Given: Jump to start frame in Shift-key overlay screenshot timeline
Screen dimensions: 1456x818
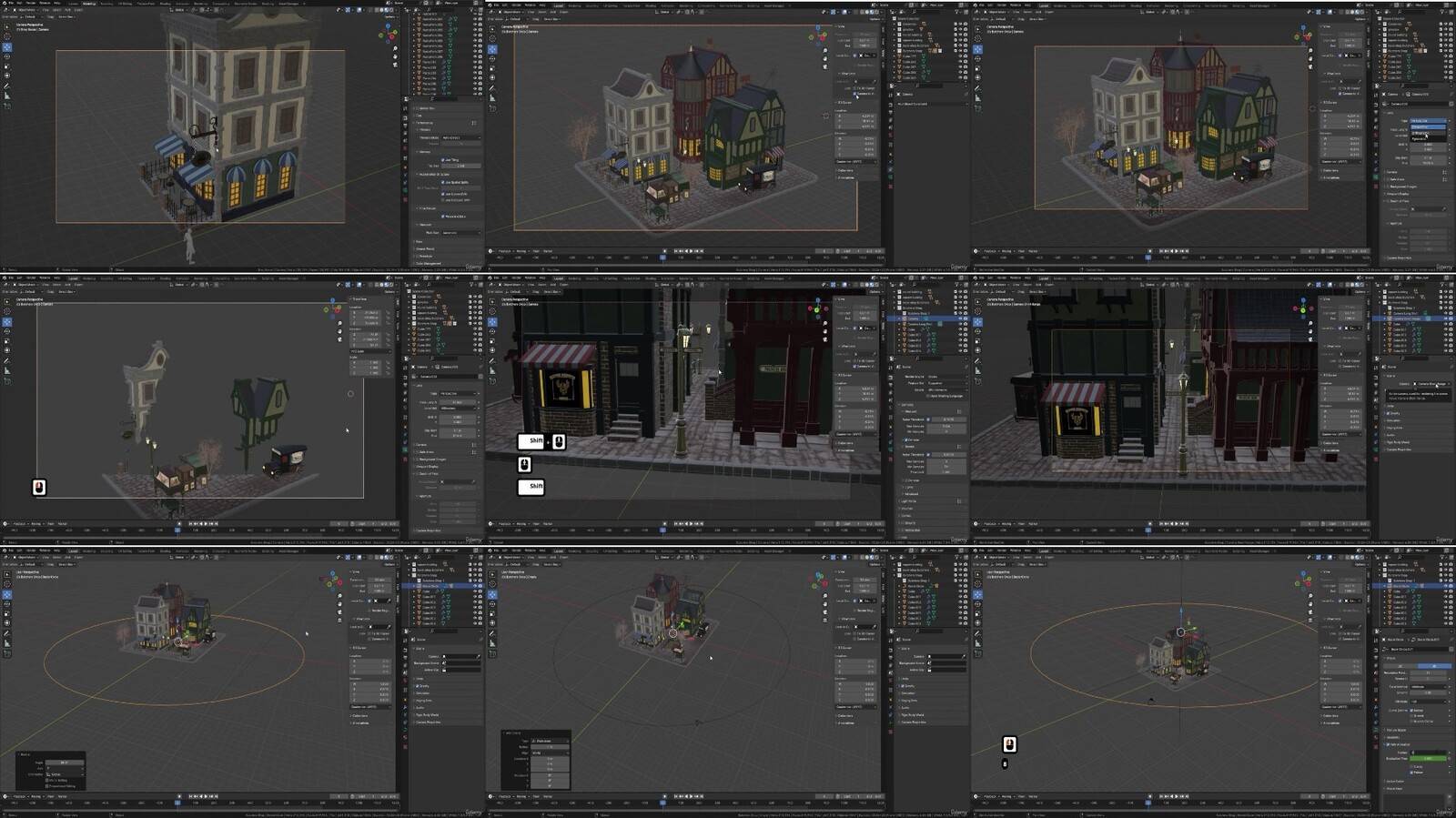Looking at the screenshot, I should 675,523.
